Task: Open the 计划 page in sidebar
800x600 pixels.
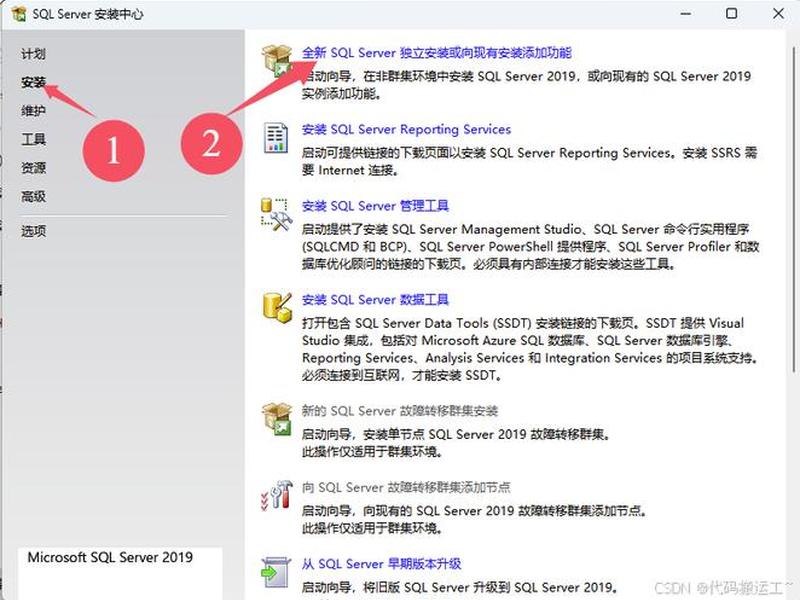Action: (33, 54)
